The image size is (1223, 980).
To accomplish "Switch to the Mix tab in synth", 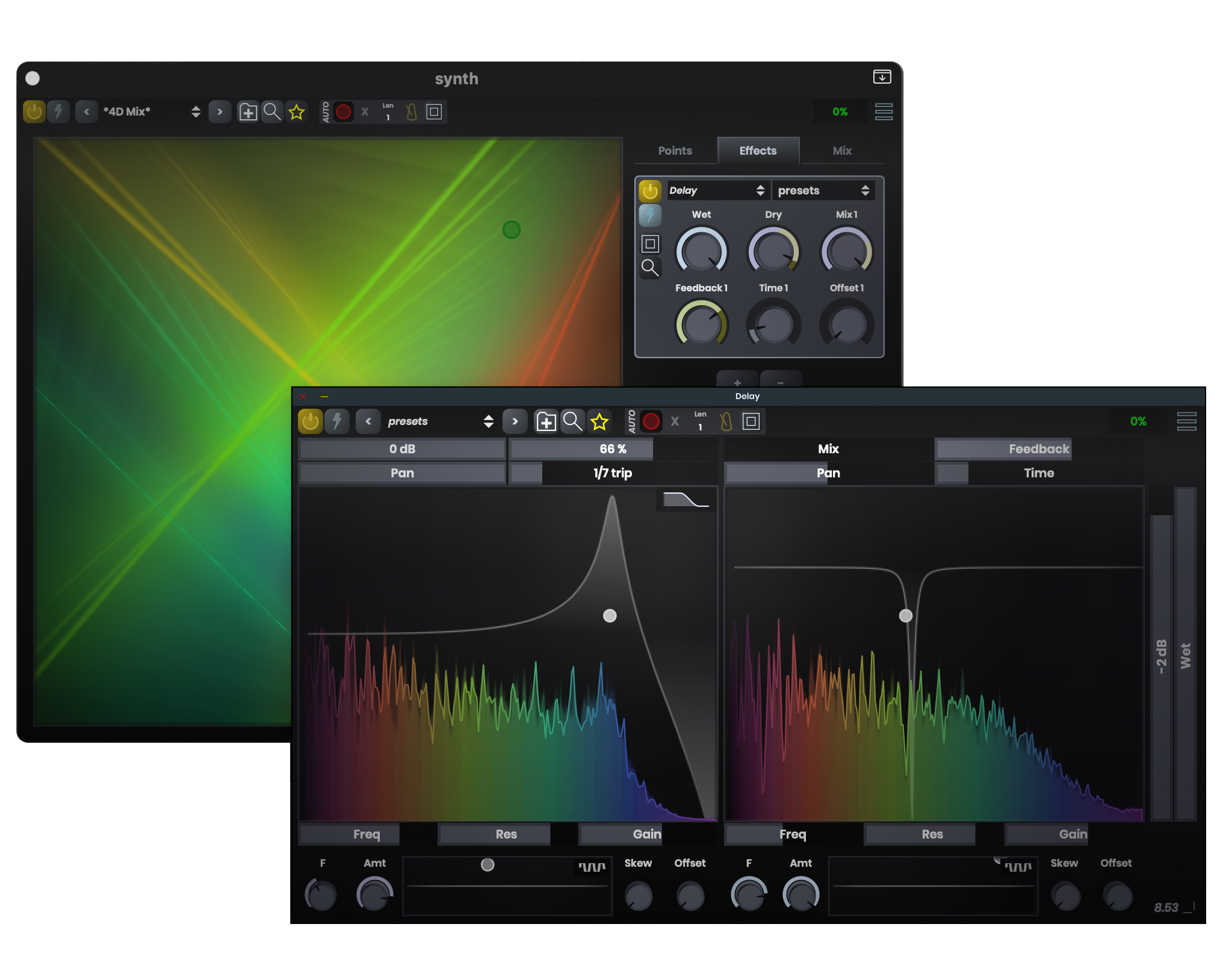I will click(x=842, y=150).
